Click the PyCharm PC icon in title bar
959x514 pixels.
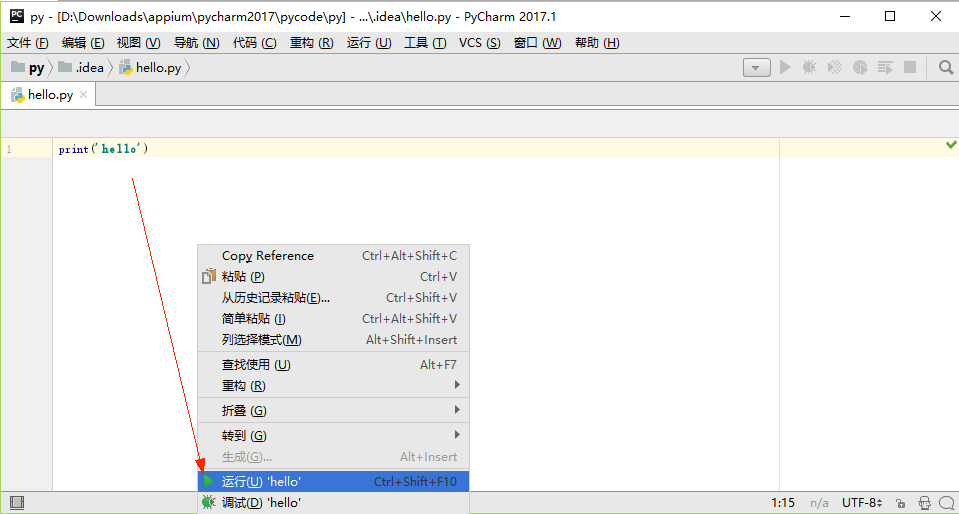coord(17,16)
